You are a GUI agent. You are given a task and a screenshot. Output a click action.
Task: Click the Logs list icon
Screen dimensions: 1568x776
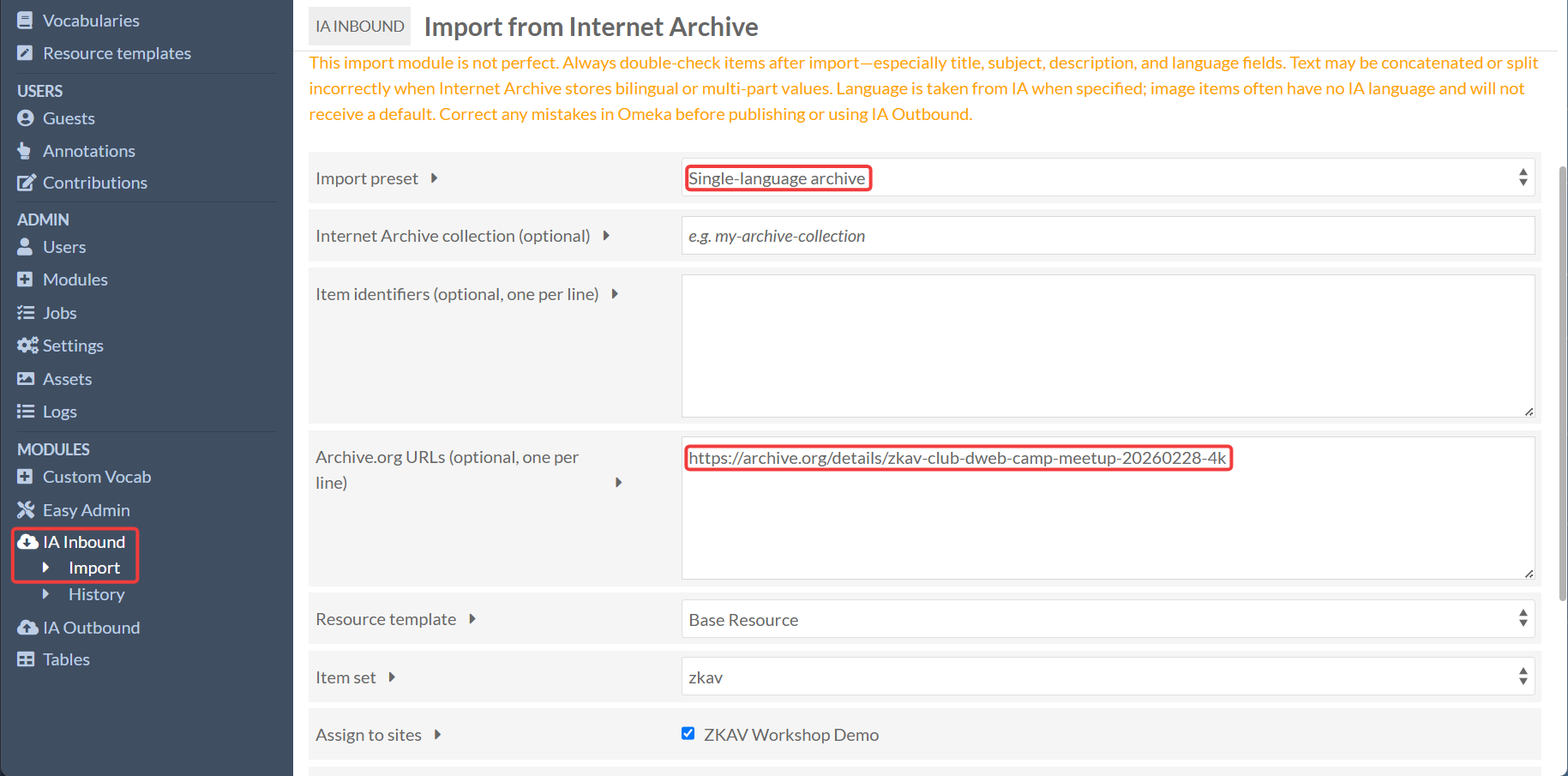coord(26,412)
